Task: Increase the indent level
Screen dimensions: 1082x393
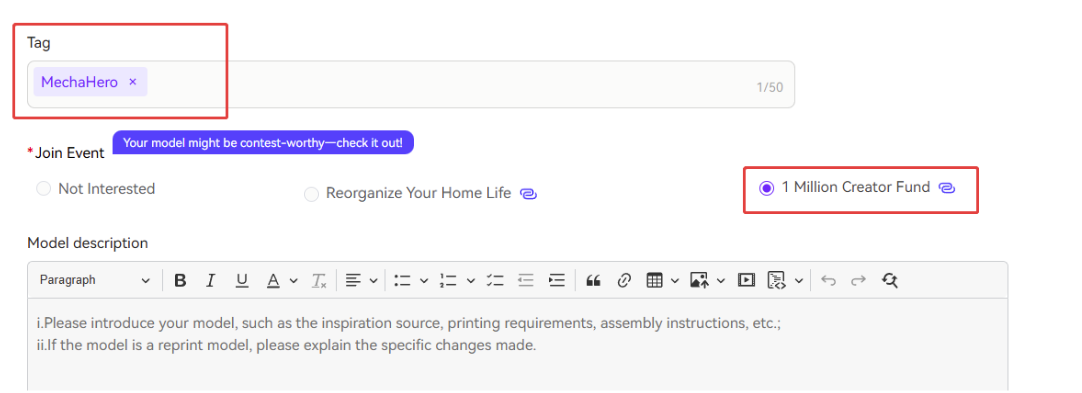Action: point(556,281)
